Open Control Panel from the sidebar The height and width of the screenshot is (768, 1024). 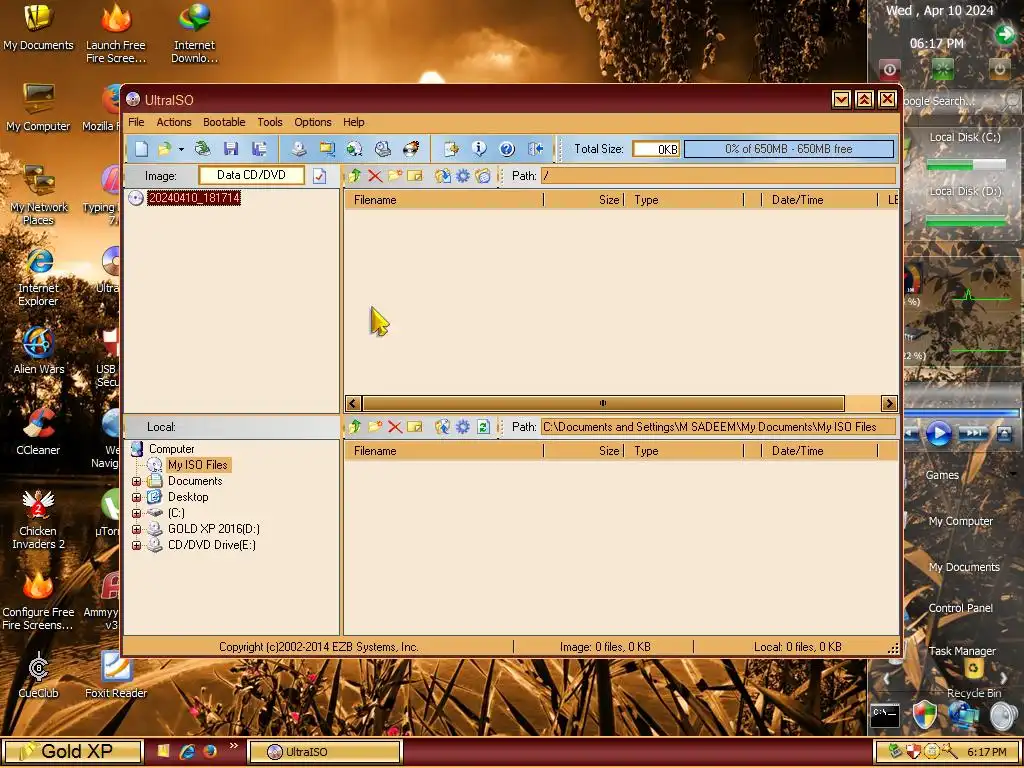pos(961,608)
